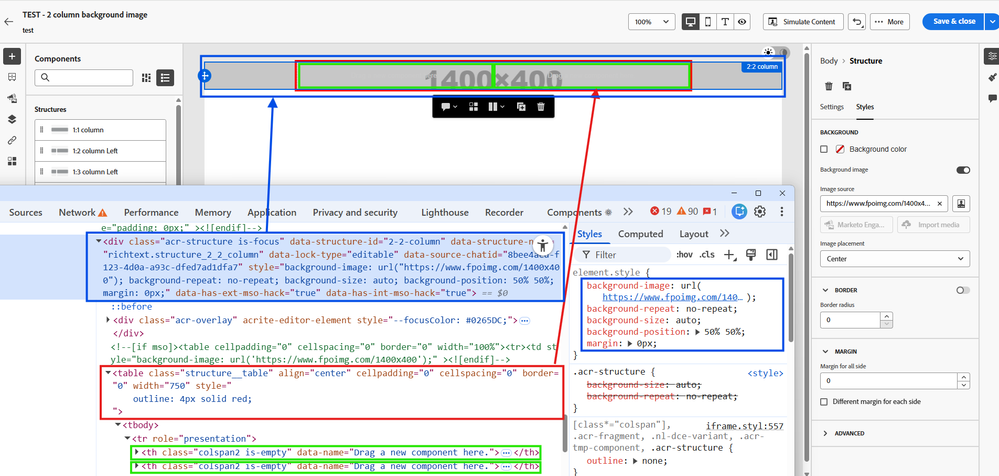Click Save & close button
Viewport: 999px width, 476px height.
pos(953,22)
